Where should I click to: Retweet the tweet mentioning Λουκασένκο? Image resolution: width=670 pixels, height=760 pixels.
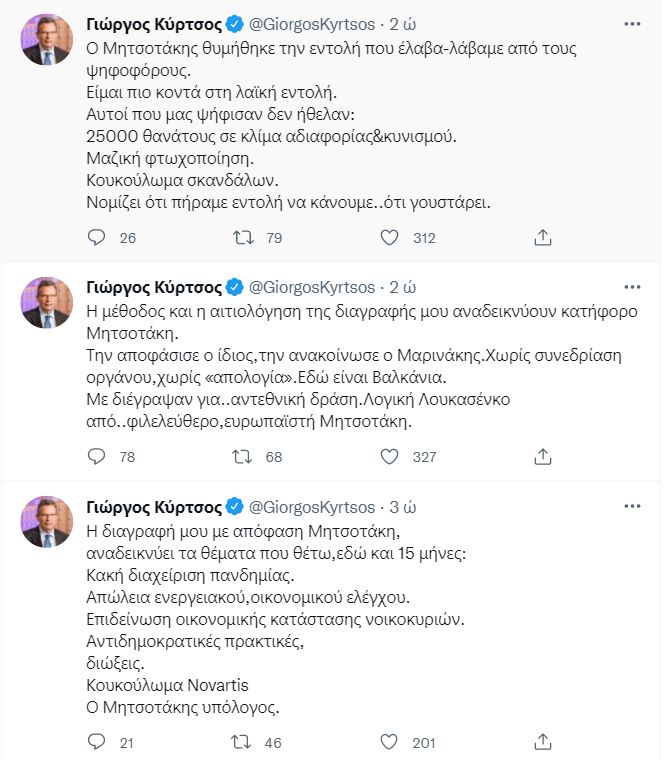point(241,457)
